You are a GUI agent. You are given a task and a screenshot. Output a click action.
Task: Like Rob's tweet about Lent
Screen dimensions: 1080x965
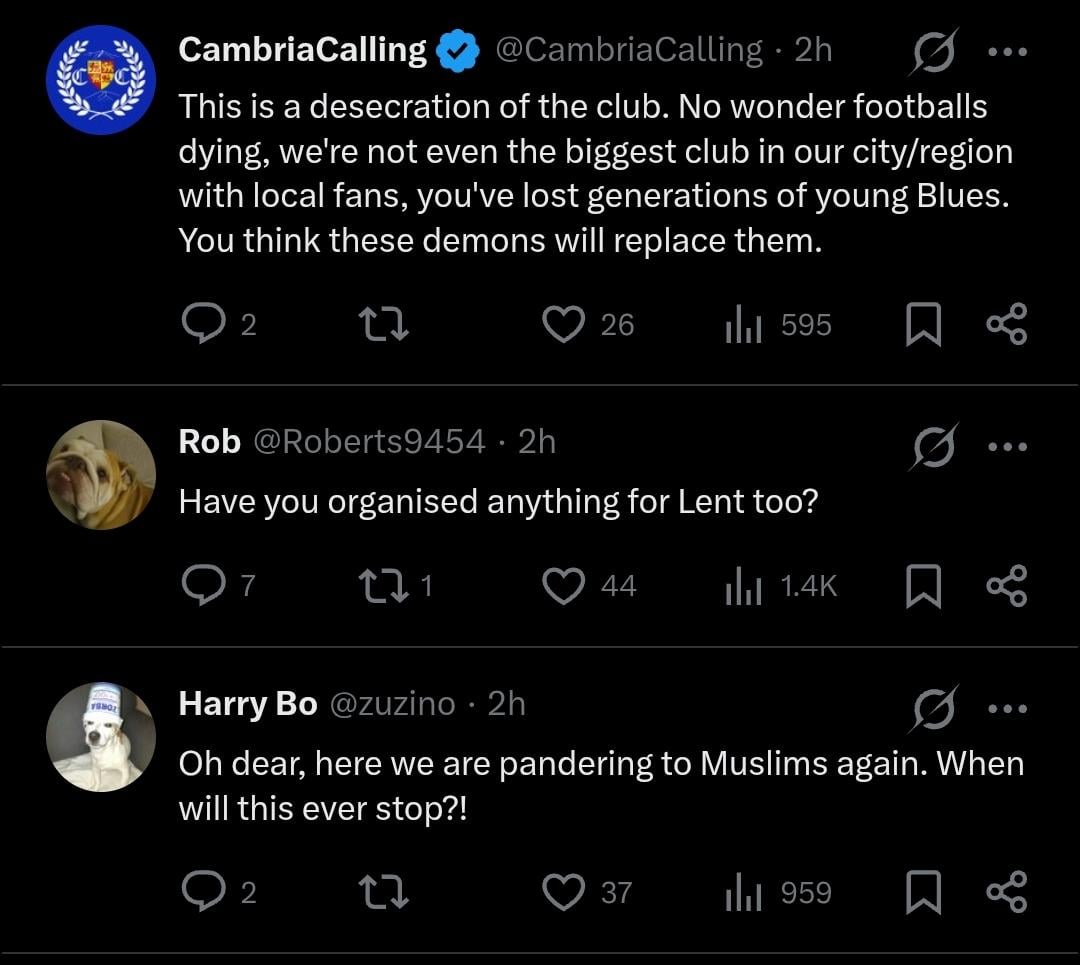tap(563, 586)
